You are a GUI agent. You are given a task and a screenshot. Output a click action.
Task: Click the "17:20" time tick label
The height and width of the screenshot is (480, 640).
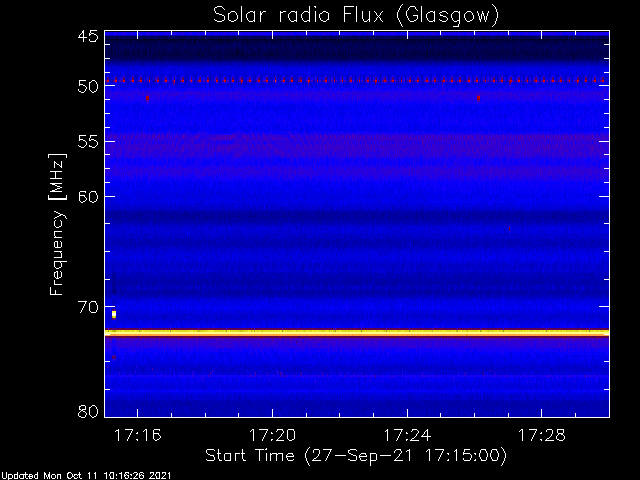click(x=272, y=436)
